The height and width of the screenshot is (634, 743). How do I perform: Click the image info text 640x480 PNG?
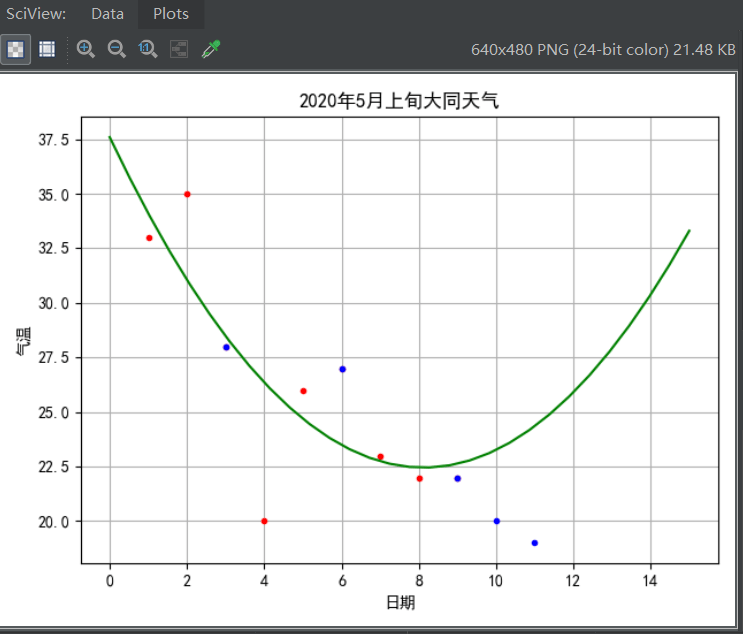[603, 50]
